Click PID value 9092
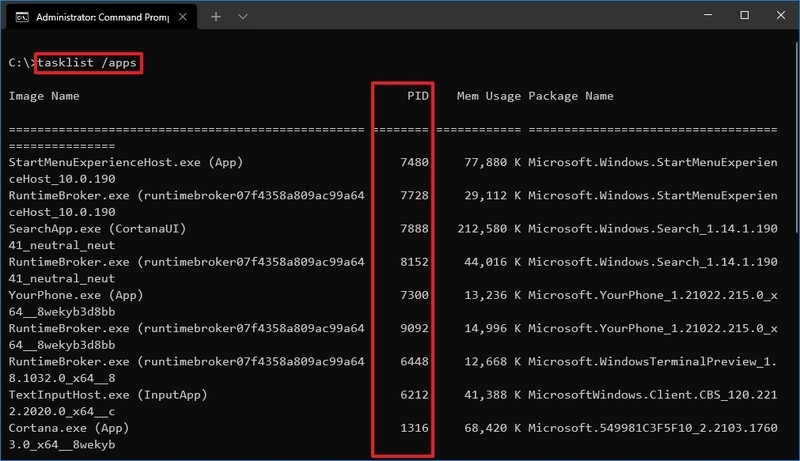Viewport: 800px width, 461px height. click(414, 328)
